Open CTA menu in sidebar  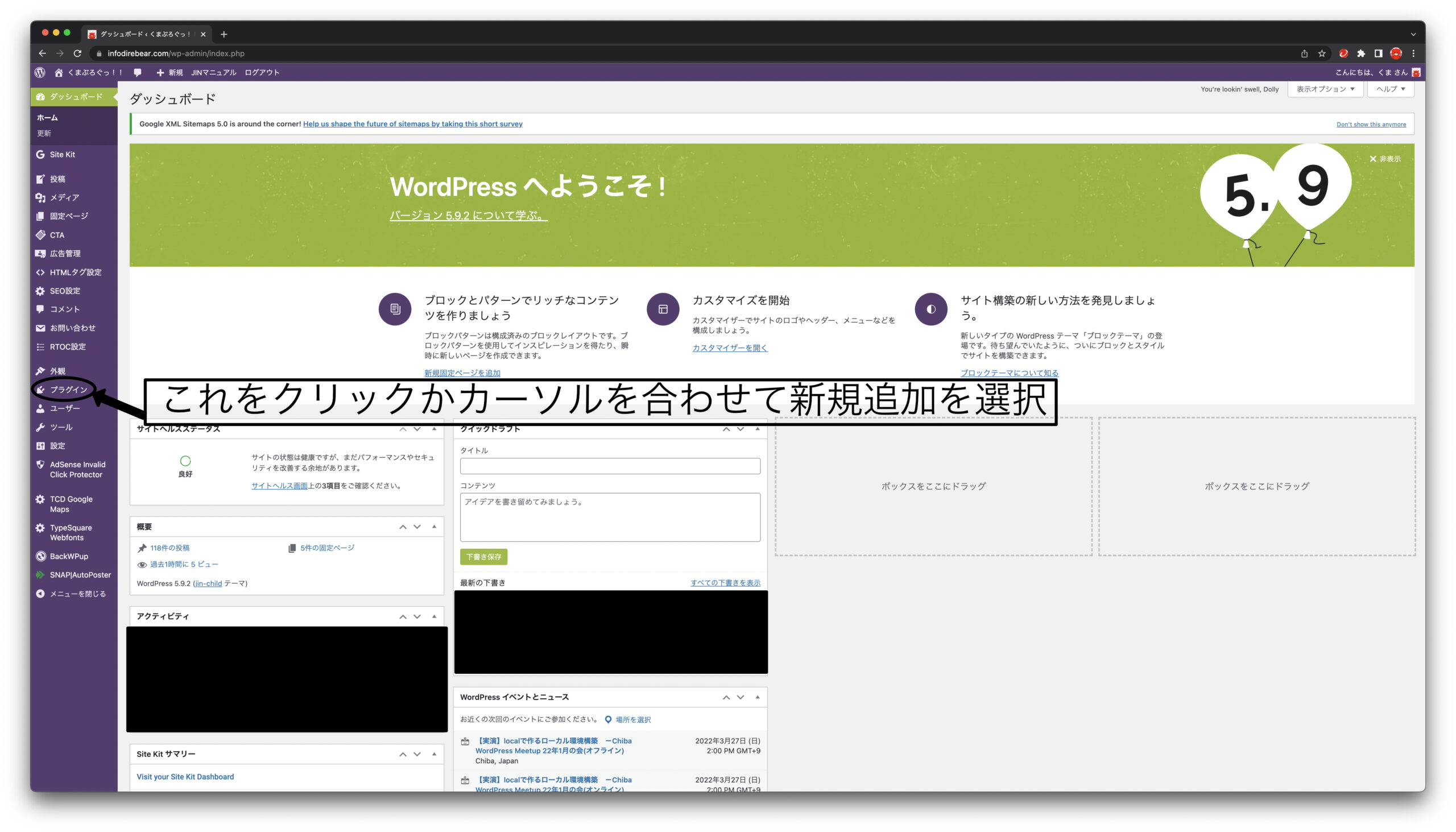point(56,235)
